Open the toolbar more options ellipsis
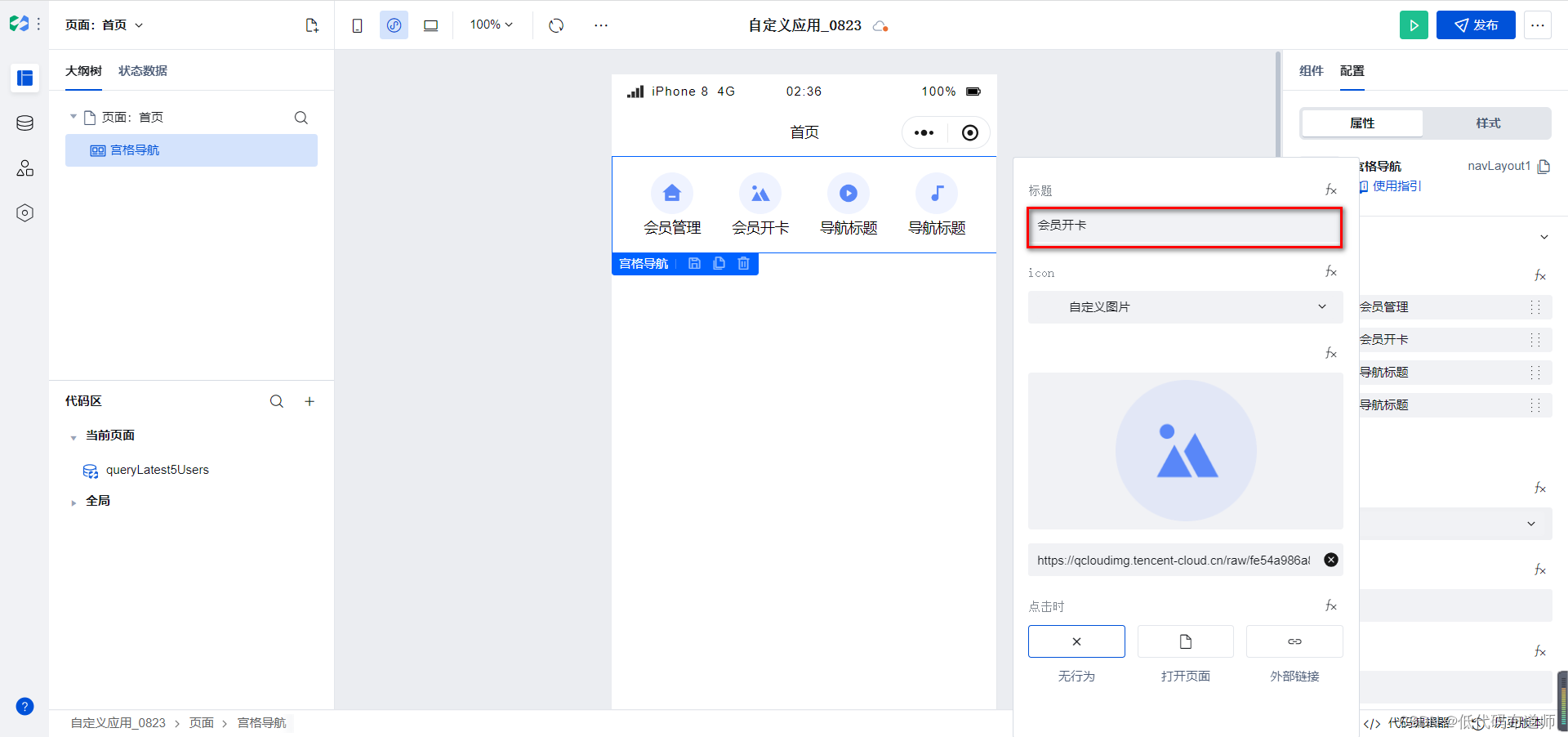The image size is (1568, 737). tap(601, 25)
